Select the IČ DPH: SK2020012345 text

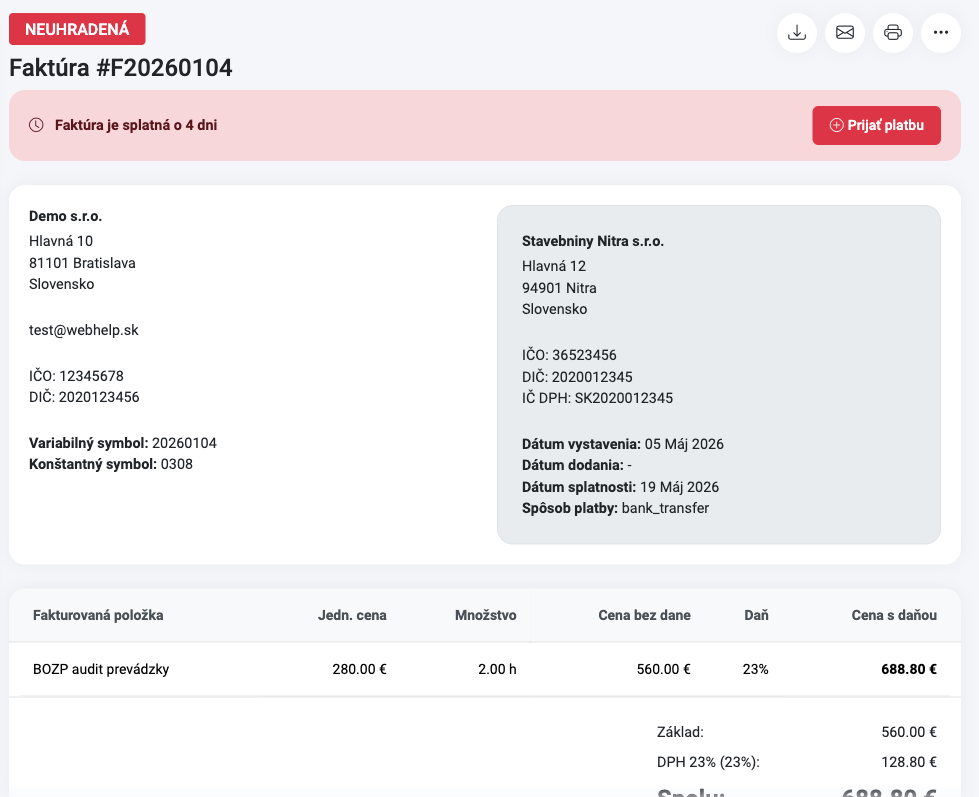pos(598,398)
